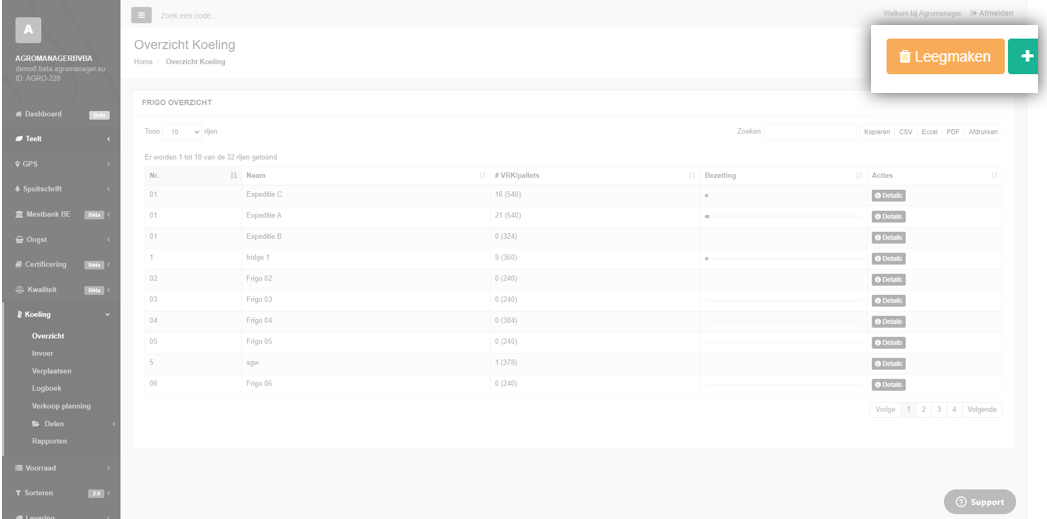Click the Agromanager logo avatar

coord(28,30)
